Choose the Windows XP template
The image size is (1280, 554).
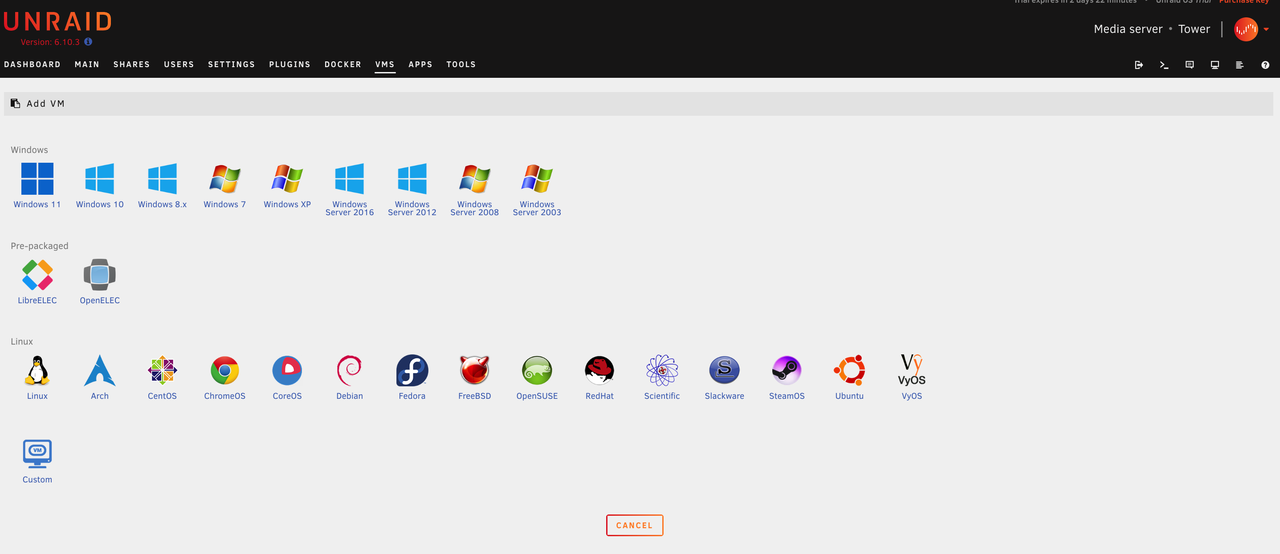[x=287, y=185]
